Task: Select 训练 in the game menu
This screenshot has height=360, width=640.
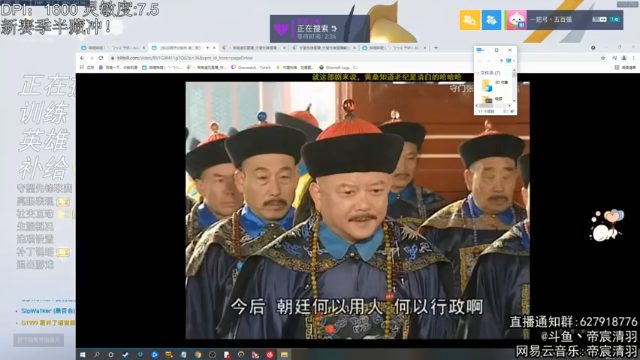Action: click(44, 113)
